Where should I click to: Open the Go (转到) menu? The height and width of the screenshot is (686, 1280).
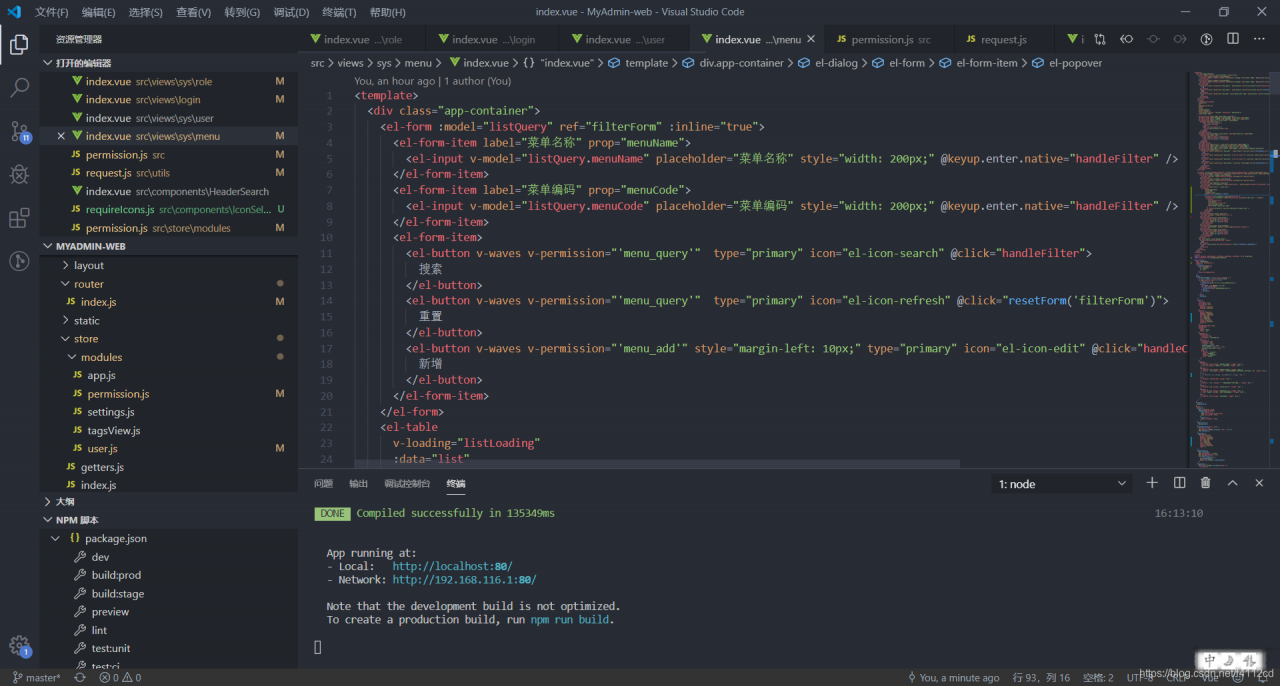[x=242, y=12]
